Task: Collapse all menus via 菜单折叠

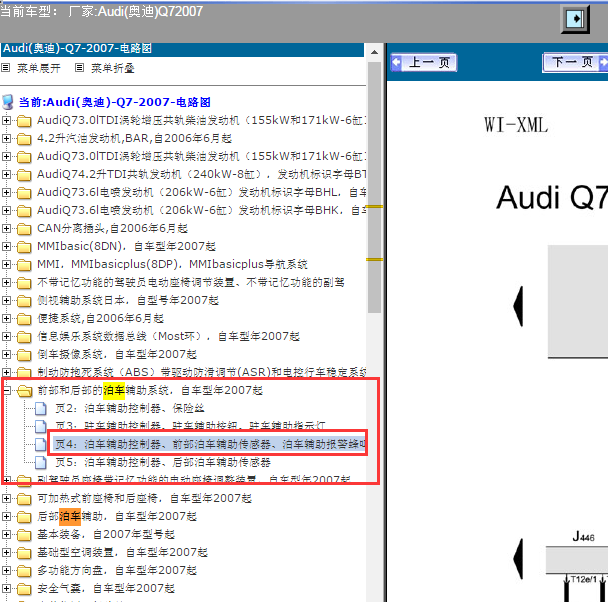Action: coord(112,68)
